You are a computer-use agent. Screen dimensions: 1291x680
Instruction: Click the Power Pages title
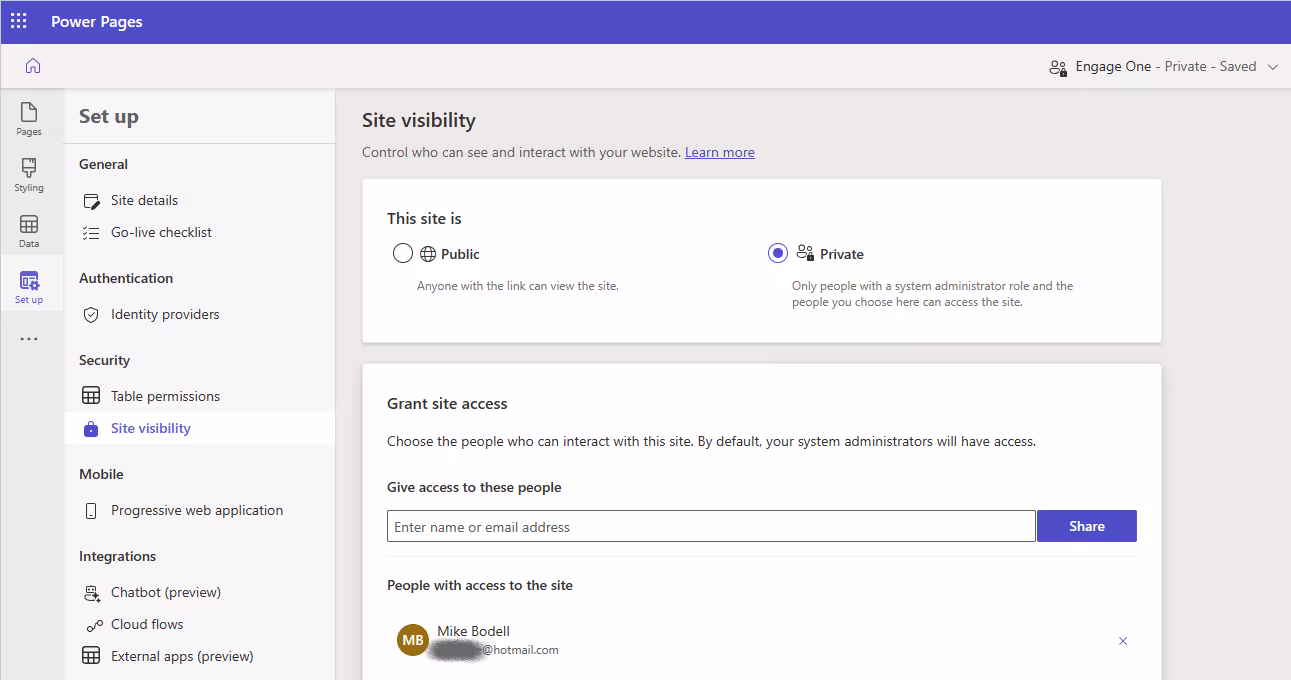pos(97,22)
